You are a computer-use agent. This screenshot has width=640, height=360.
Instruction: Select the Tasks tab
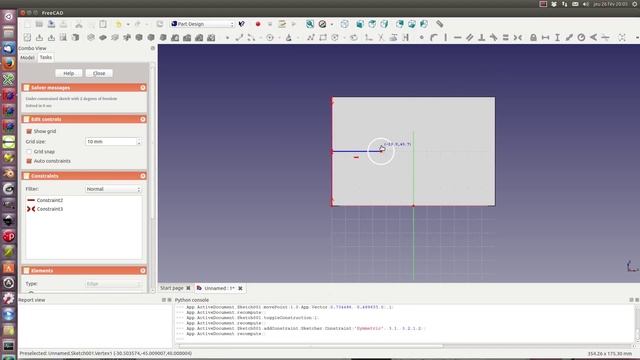click(46, 58)
